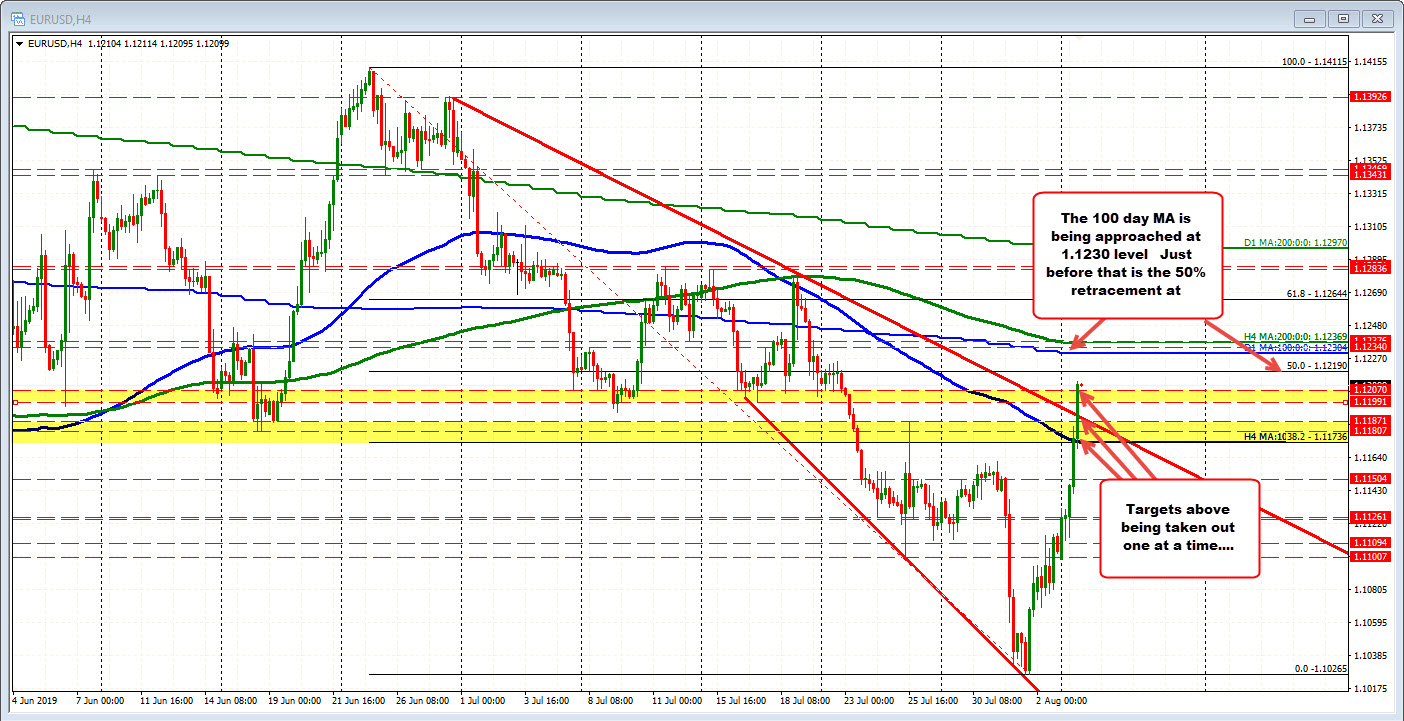Click the red price tag 1.11094

[x=1369, y=542]
